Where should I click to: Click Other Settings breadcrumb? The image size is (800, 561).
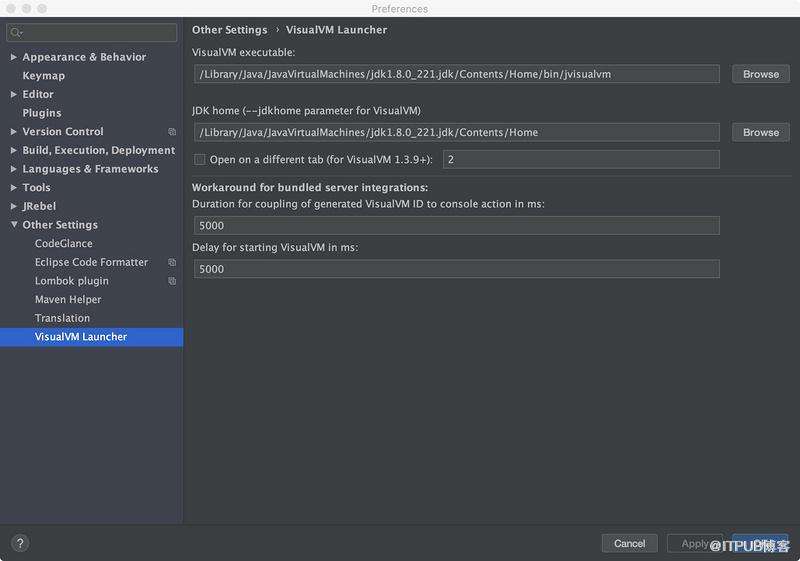pyautogui.click(x=230, y=30)
